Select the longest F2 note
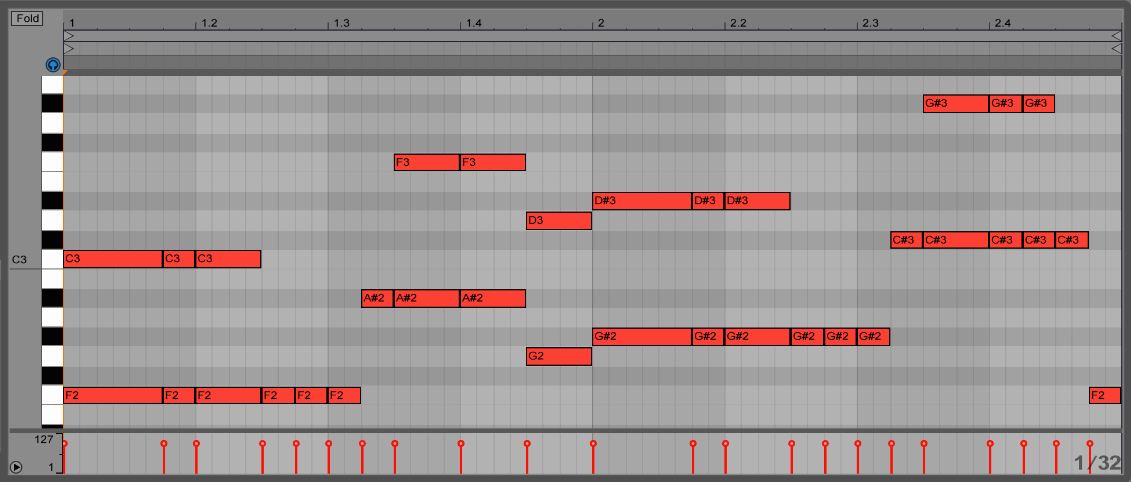Image resolution: width=1131 pixels, height=482 pixels. click(x=113, y=395)
